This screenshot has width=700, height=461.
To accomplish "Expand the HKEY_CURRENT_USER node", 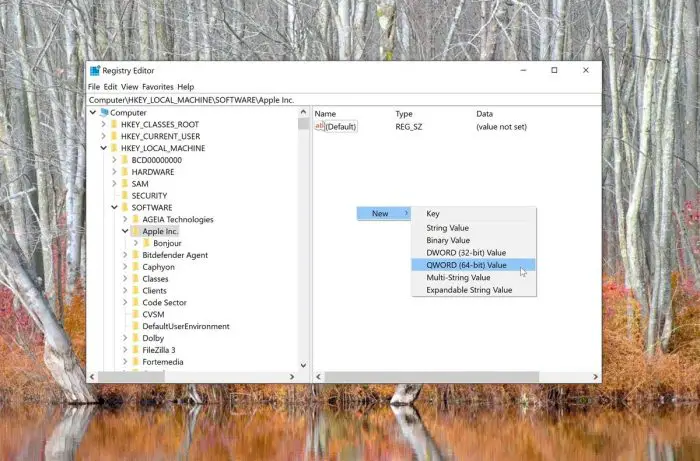I will pos(103,137).
